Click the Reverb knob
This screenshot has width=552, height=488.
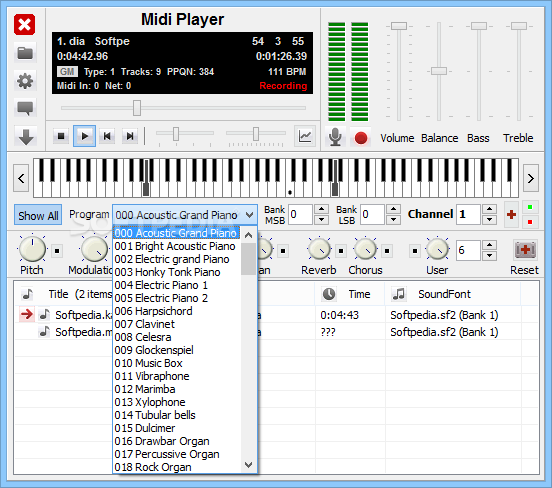click(x=319, y=249)
